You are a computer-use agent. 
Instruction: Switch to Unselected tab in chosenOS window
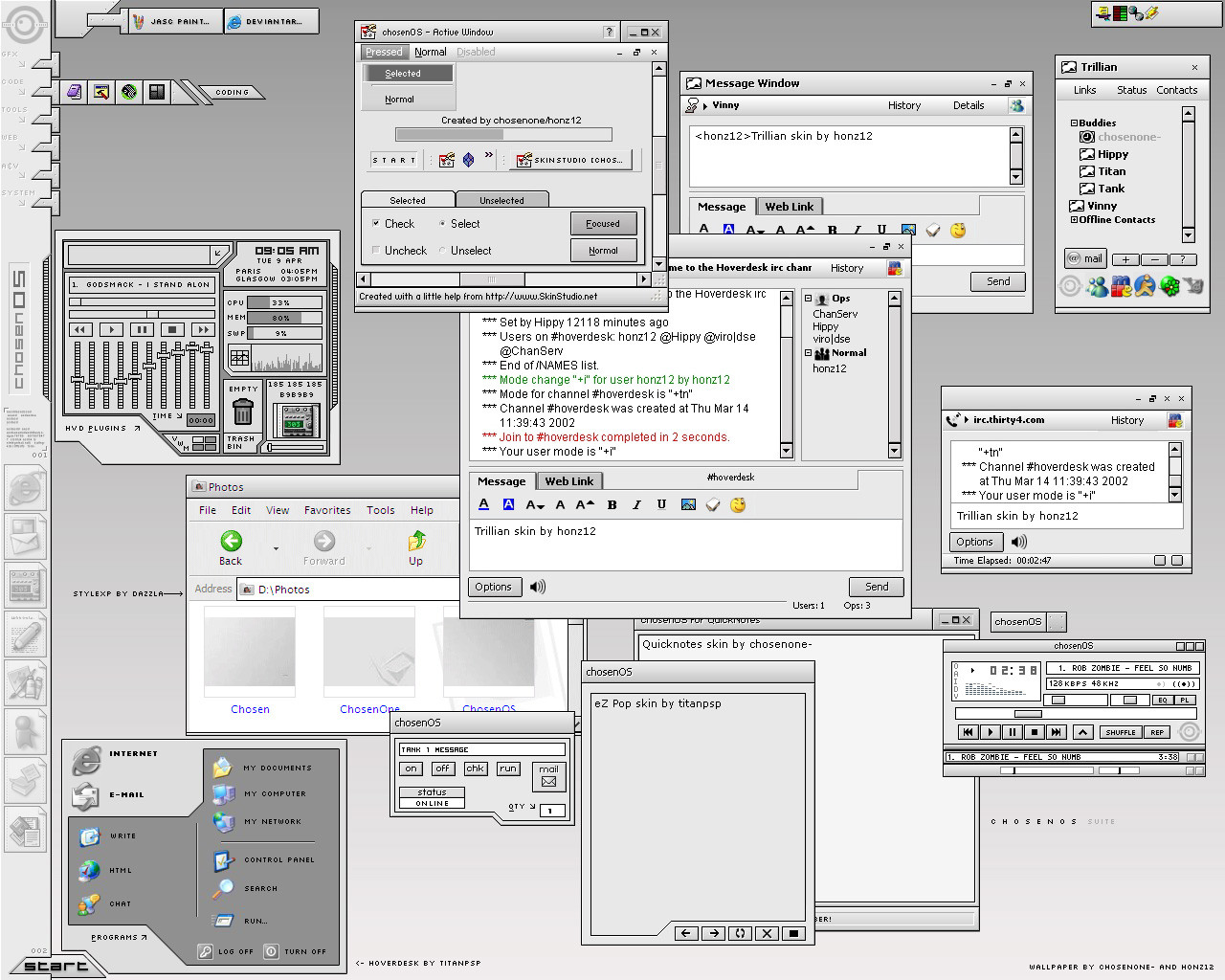[501, 200]
